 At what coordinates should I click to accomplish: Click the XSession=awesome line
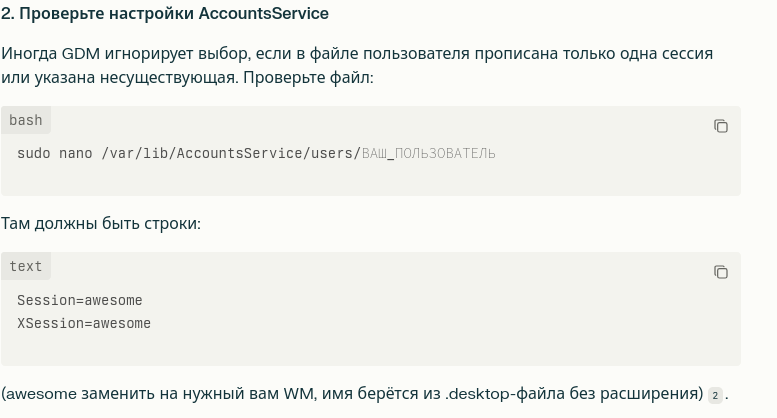pos(84,323)
